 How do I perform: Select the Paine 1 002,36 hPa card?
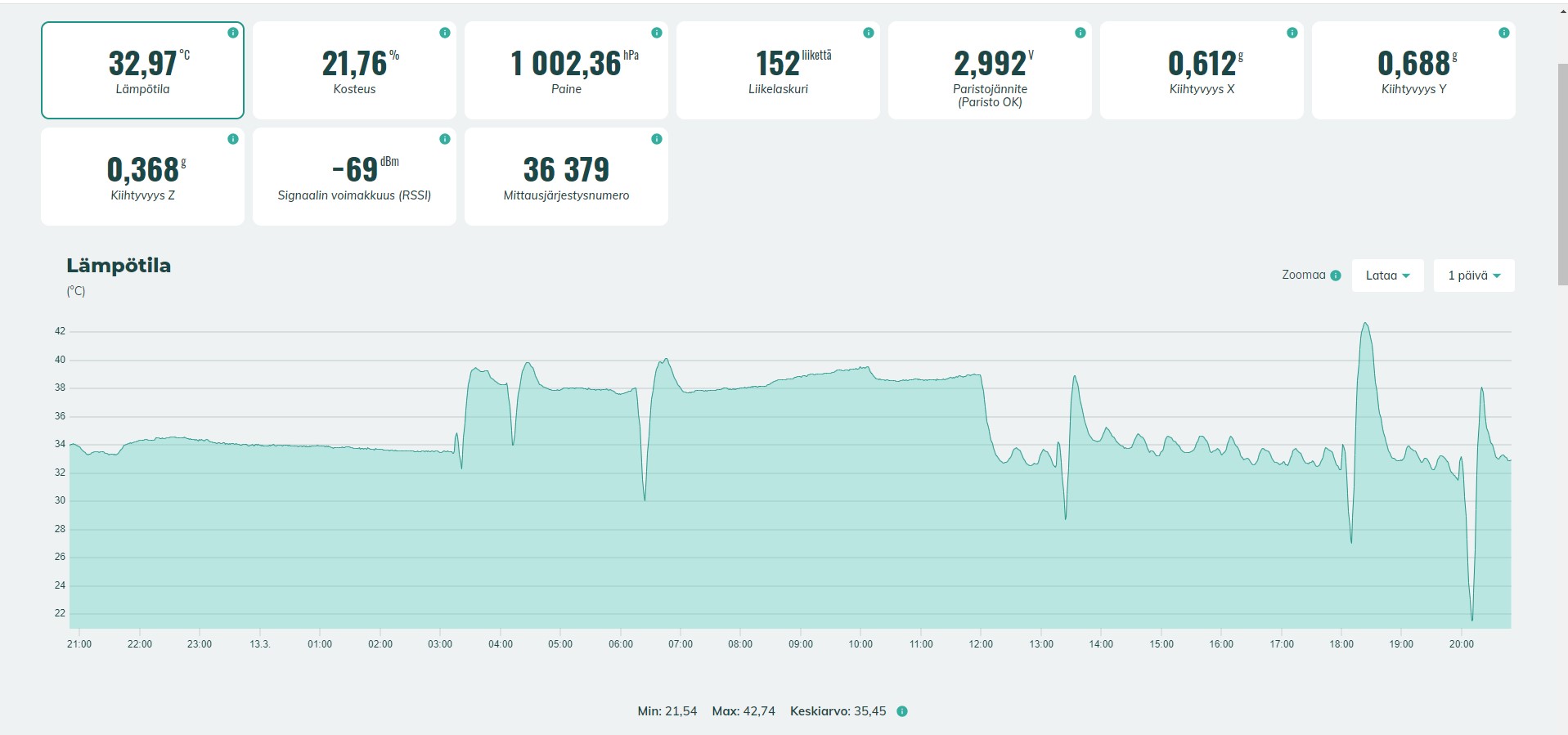(566, 70)
